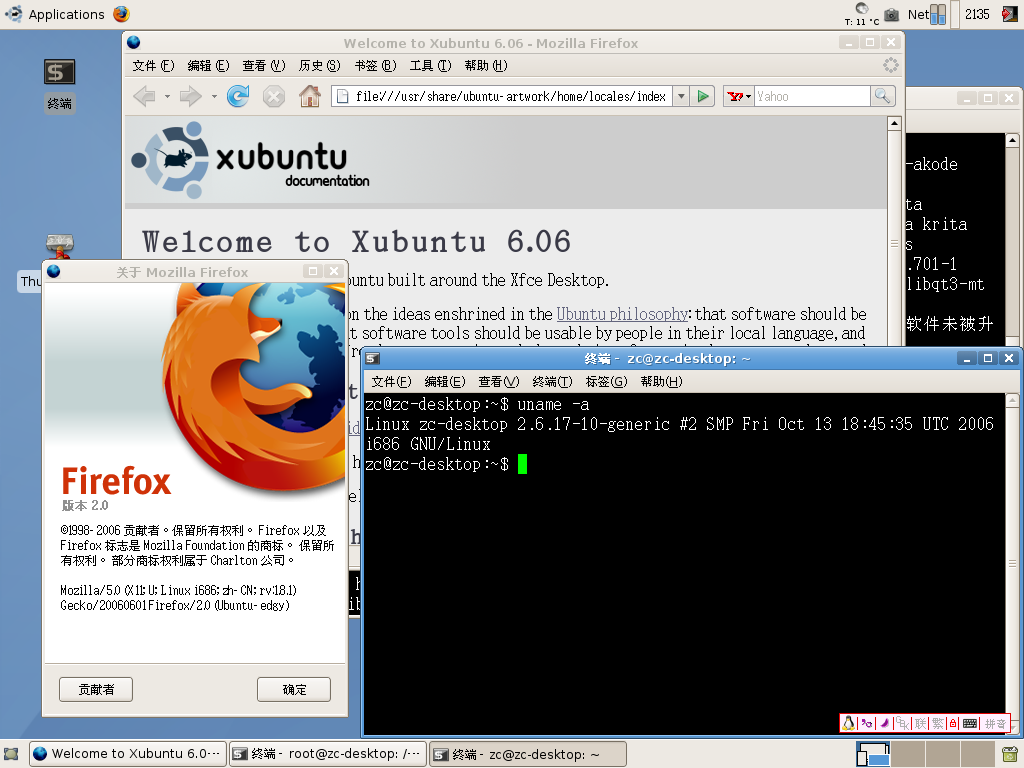
Task: Open Firefox 查看(V) menu
Action: point(263,65)
